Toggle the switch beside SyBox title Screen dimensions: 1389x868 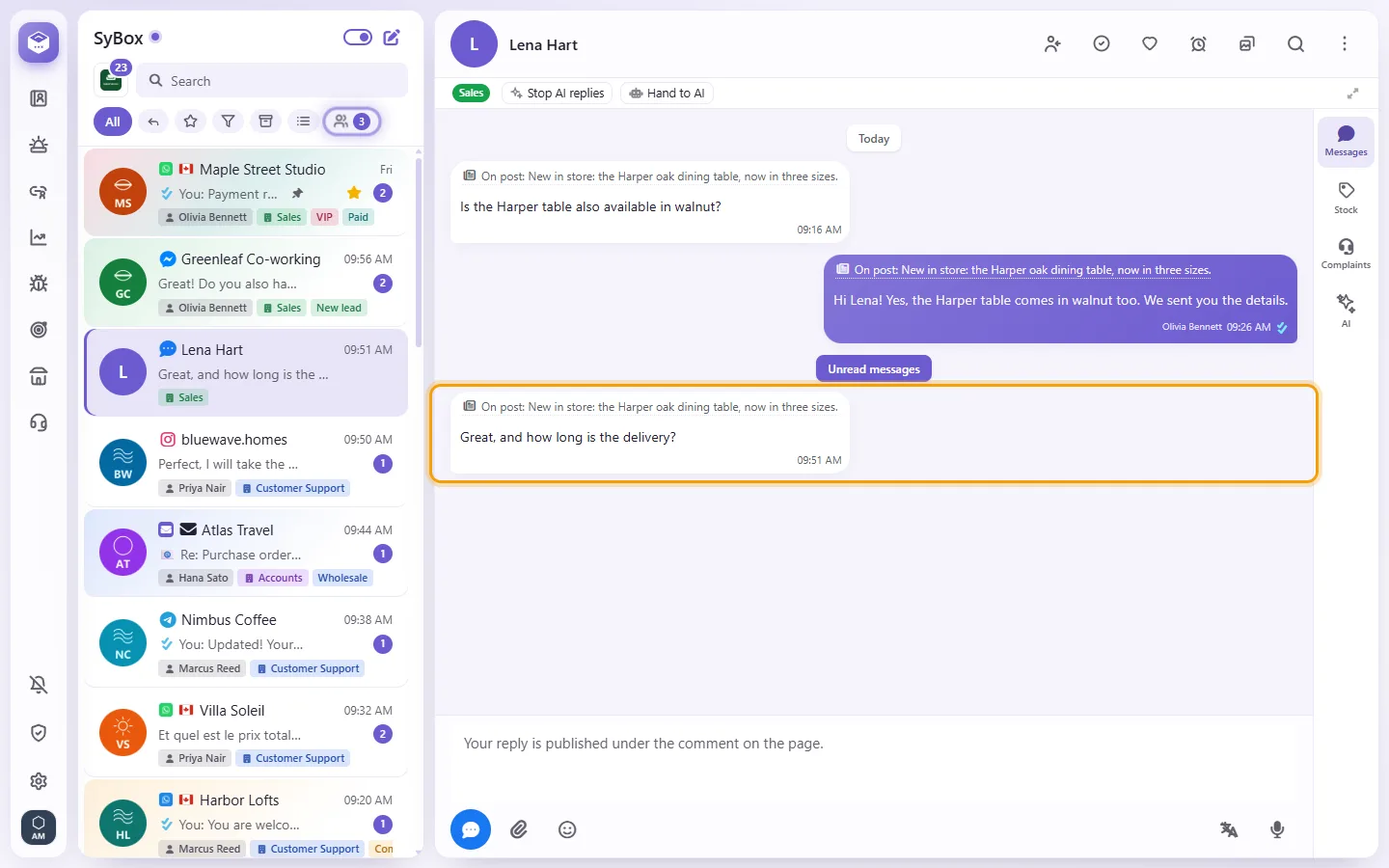coord(358,38)
